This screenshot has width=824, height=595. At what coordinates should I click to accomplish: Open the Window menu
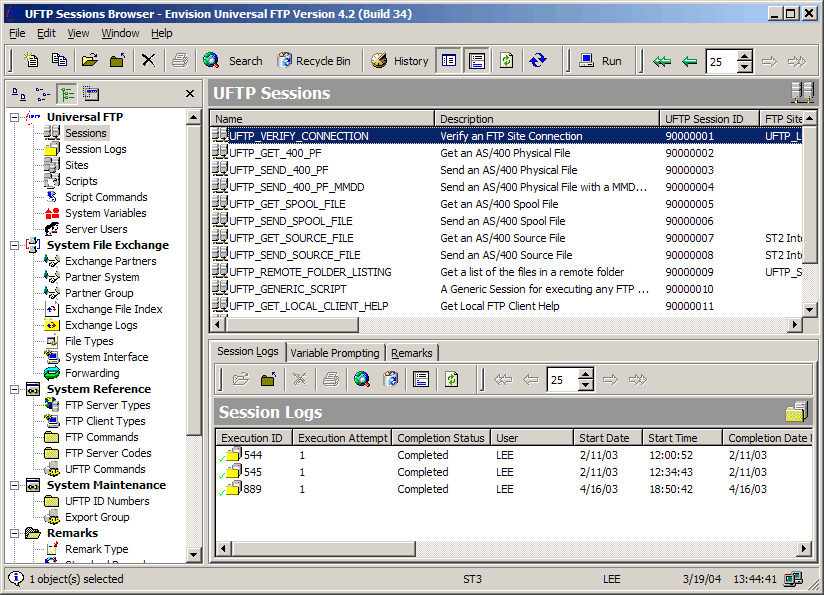point(120,33)
